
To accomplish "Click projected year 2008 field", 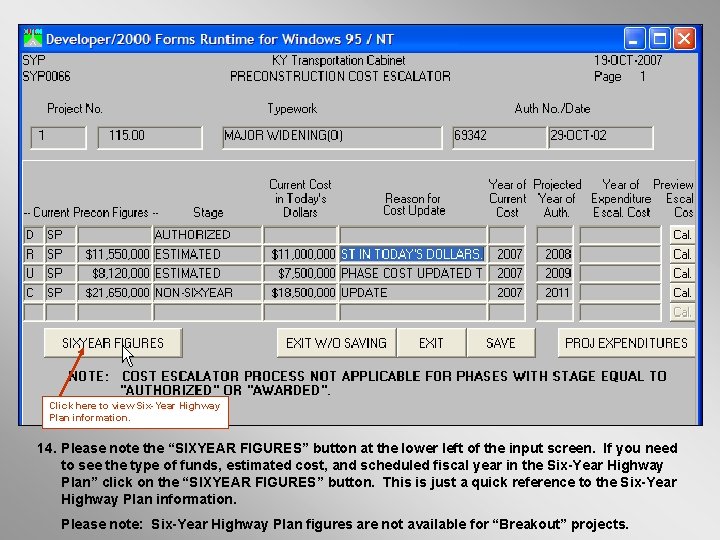I will tap(555, 254).
